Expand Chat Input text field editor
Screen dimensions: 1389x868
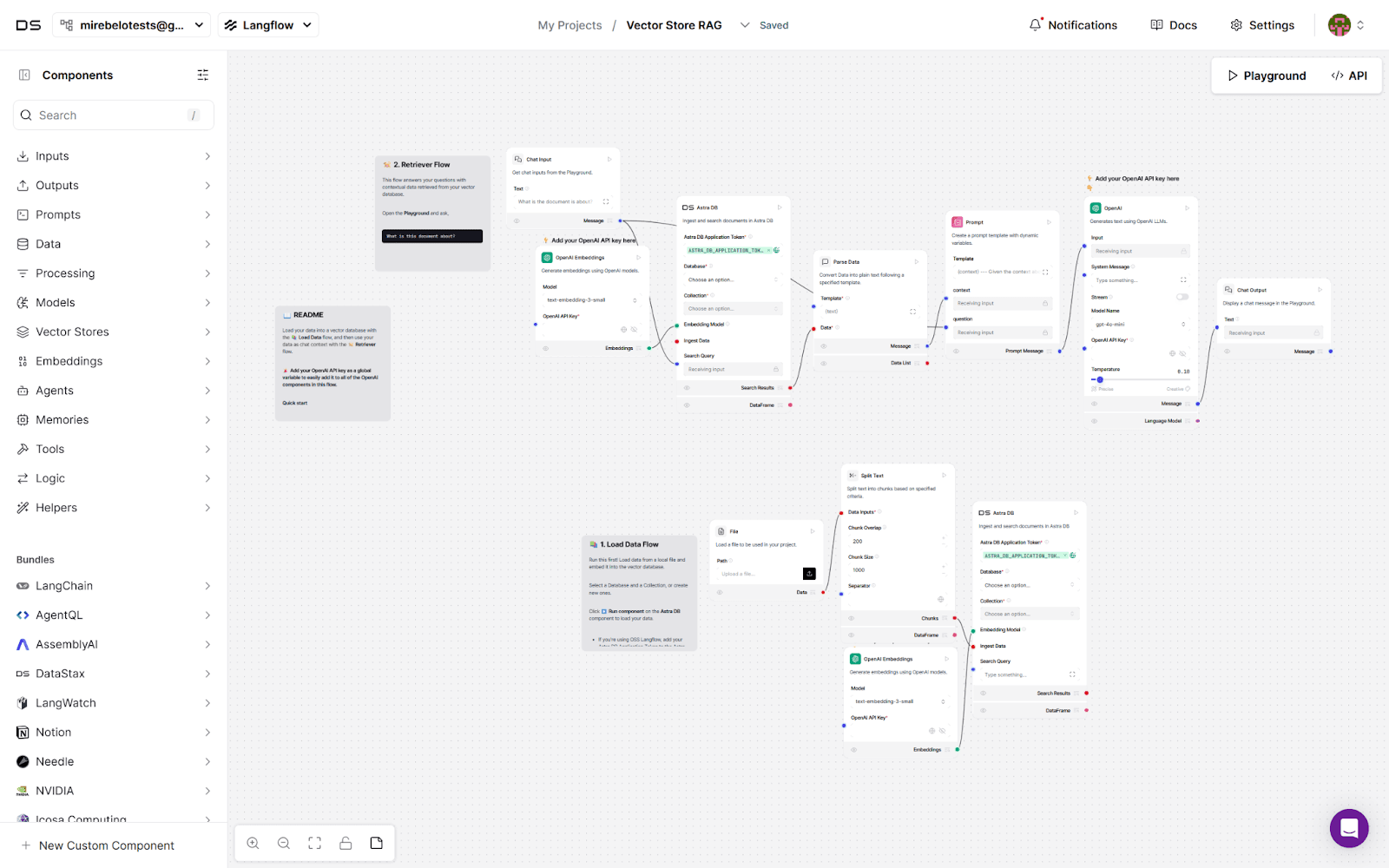(x=606, y=201)
